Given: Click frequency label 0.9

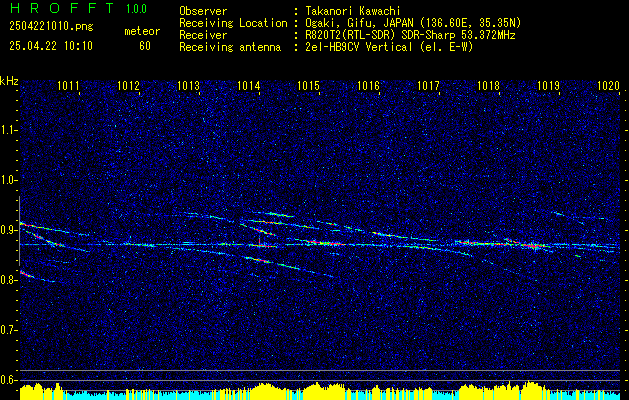Looking at the screenshot, I should (x=7, y=230).
